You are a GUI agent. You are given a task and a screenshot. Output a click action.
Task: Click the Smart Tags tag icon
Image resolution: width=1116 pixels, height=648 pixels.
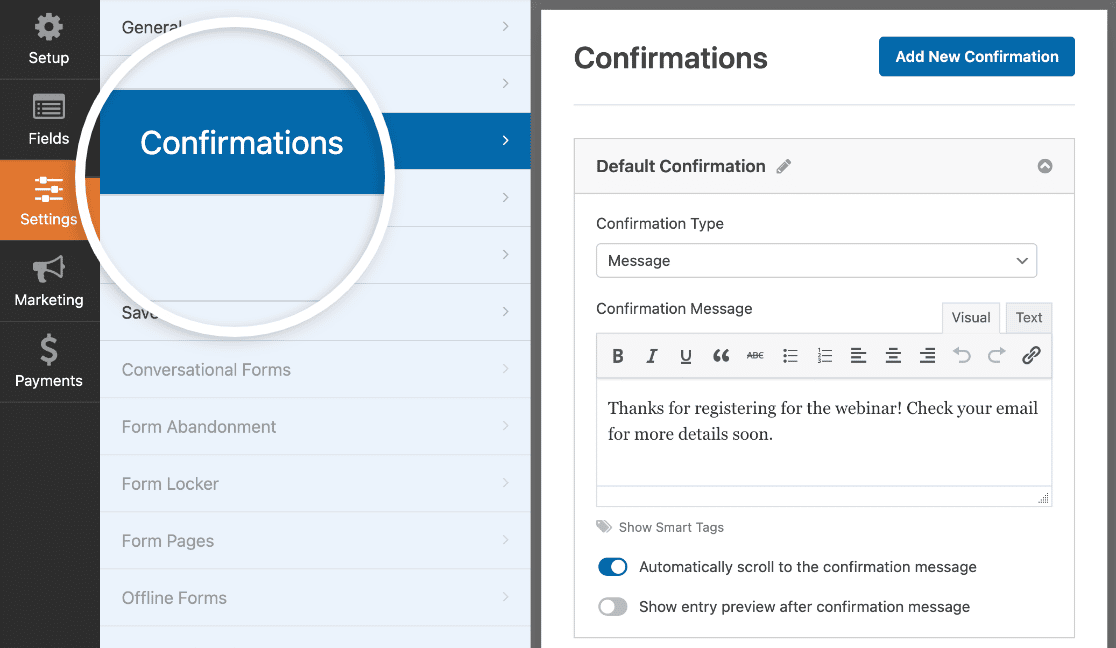(x=604, y=527)
